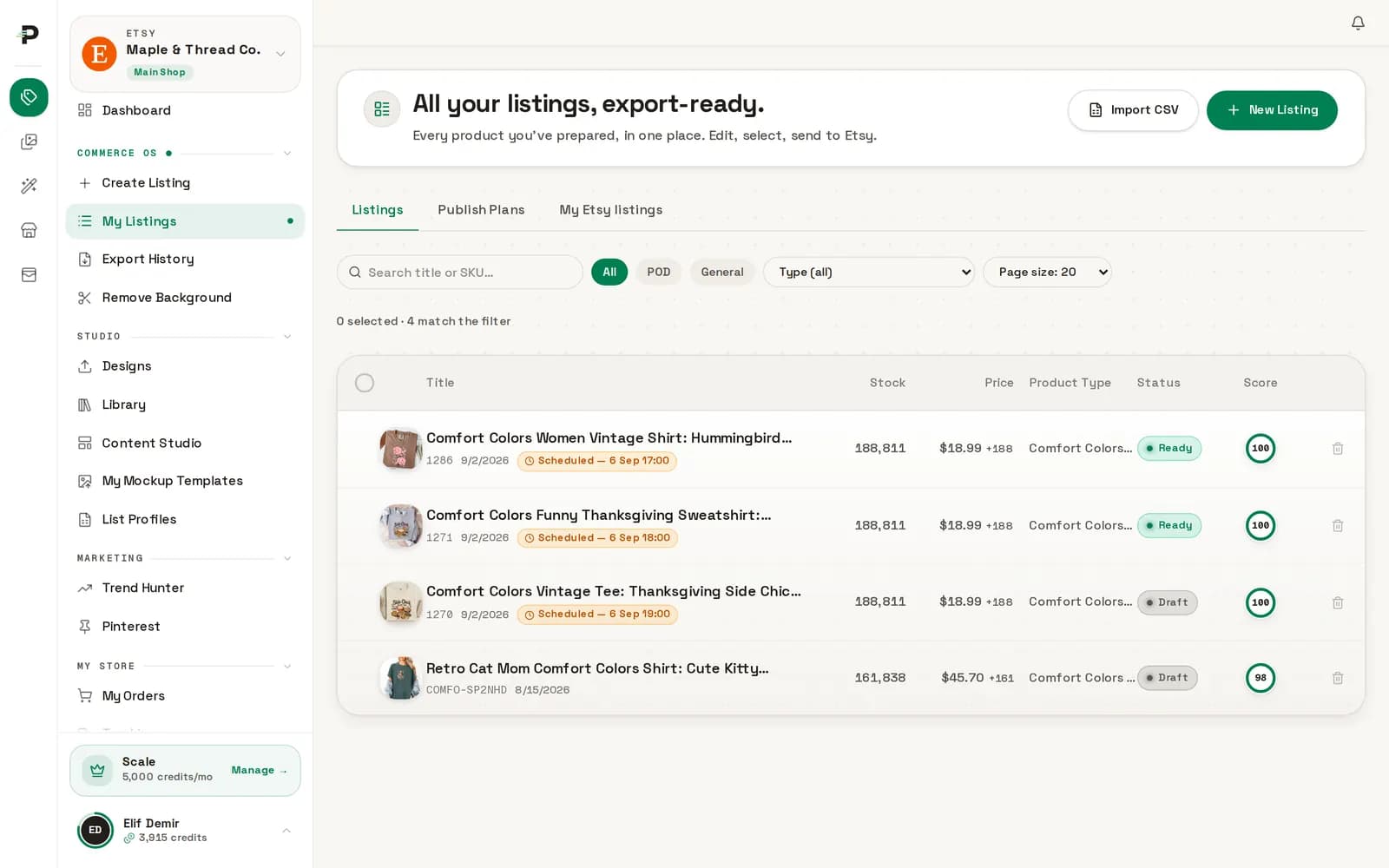Click the Scheduled 6 Sep 17:00 badge

point(597,461)
